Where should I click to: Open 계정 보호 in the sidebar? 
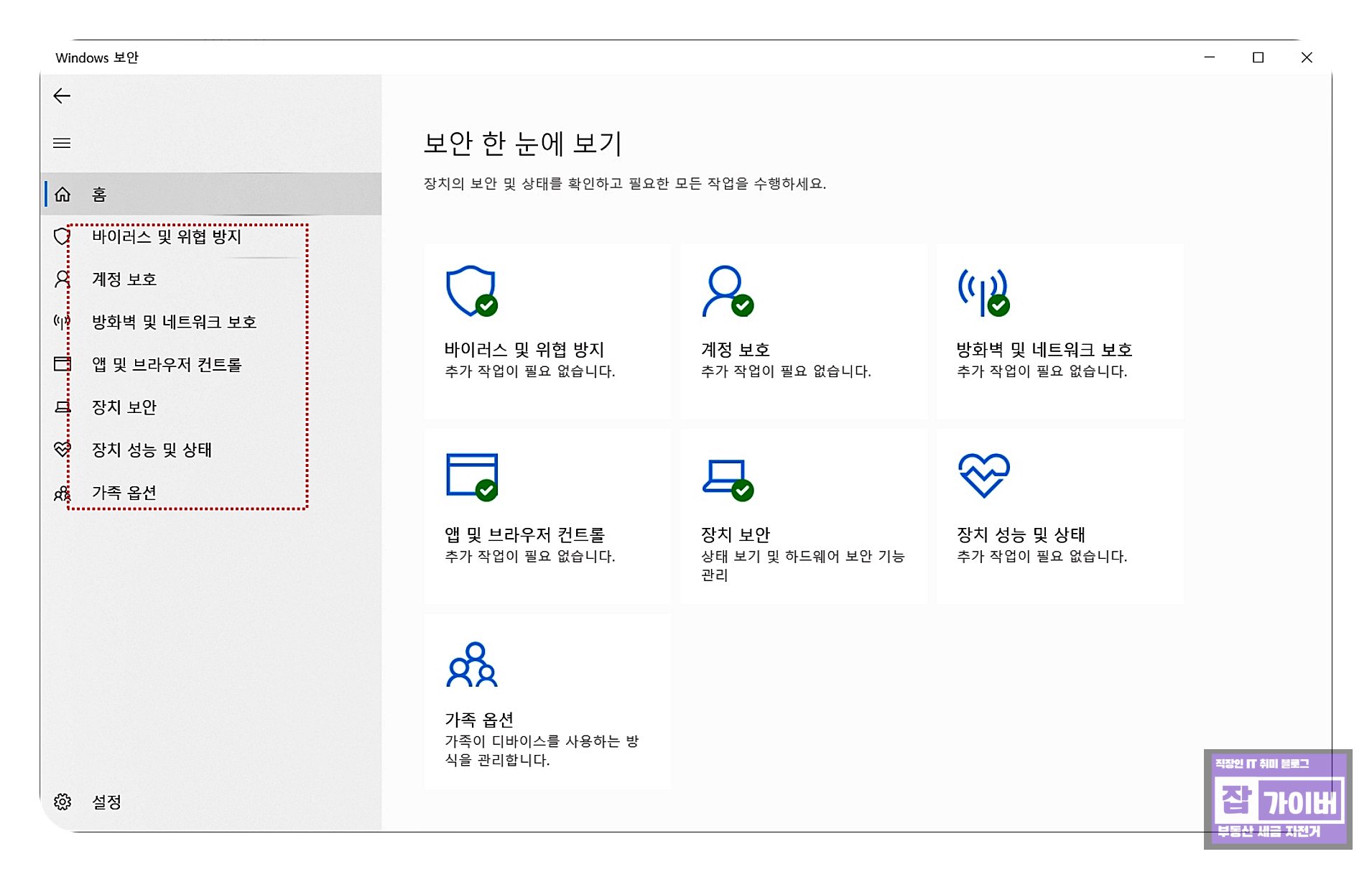point(211,279)
